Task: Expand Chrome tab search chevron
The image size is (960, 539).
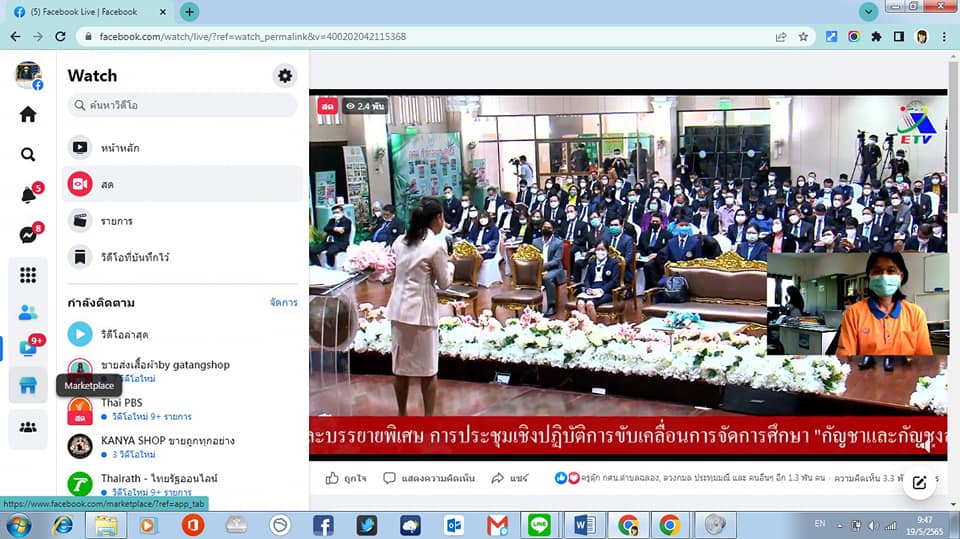Action: tap(869, 12)
